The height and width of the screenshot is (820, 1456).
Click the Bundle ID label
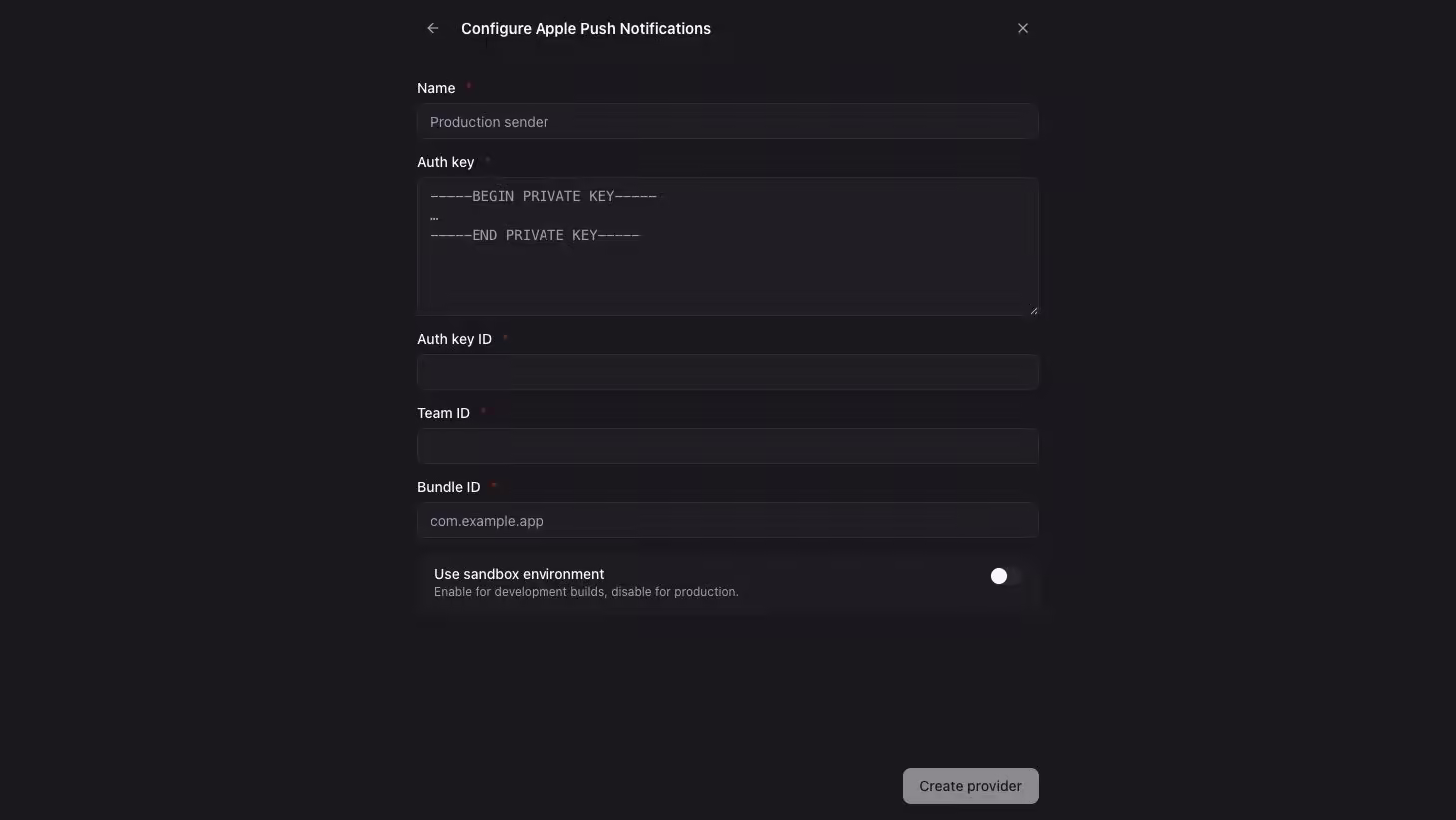click(x=448, y=487)
